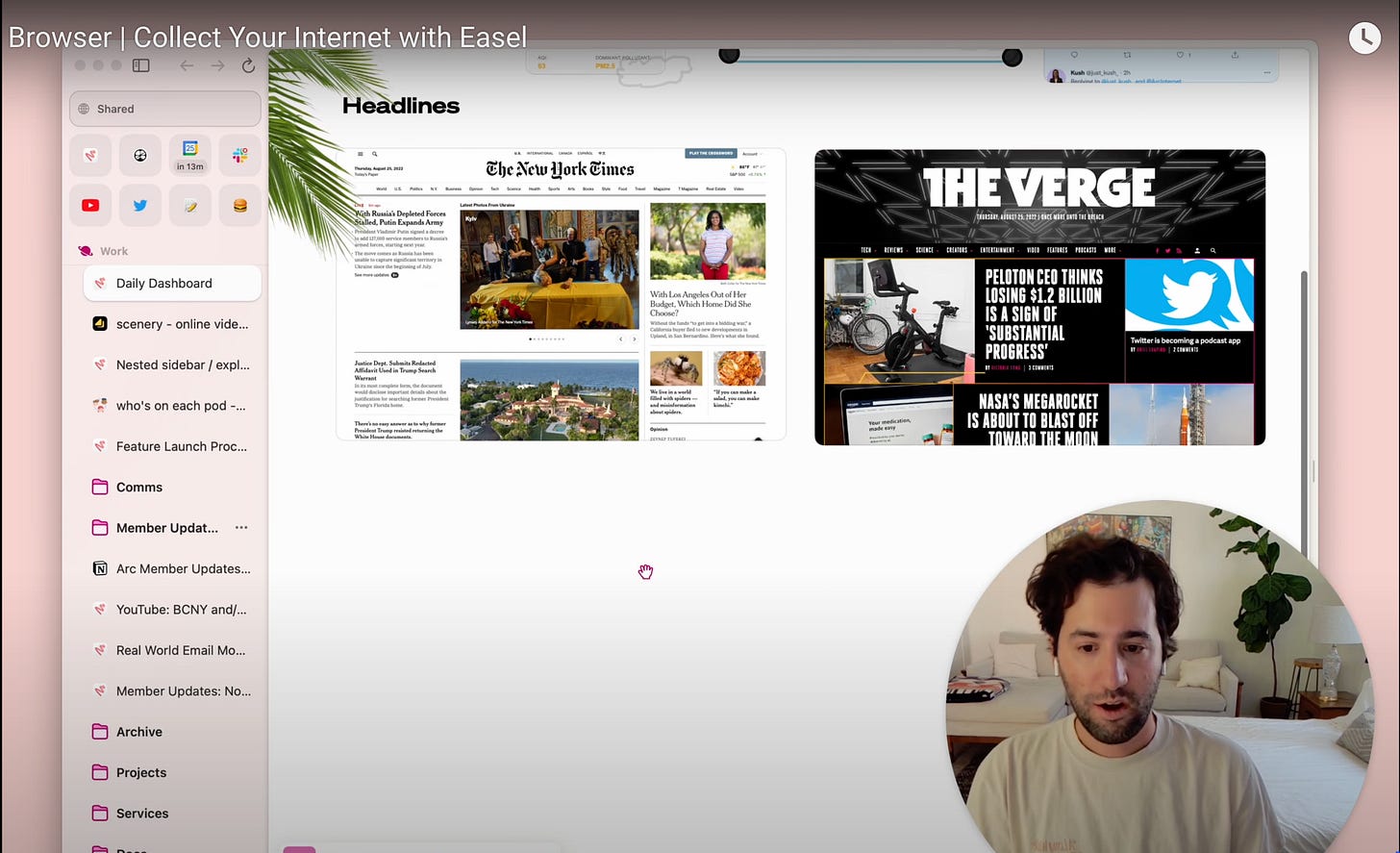Open the pinned Twitter tab
The height and width of the screenshot is (853, 1400).
coord(140,205)
